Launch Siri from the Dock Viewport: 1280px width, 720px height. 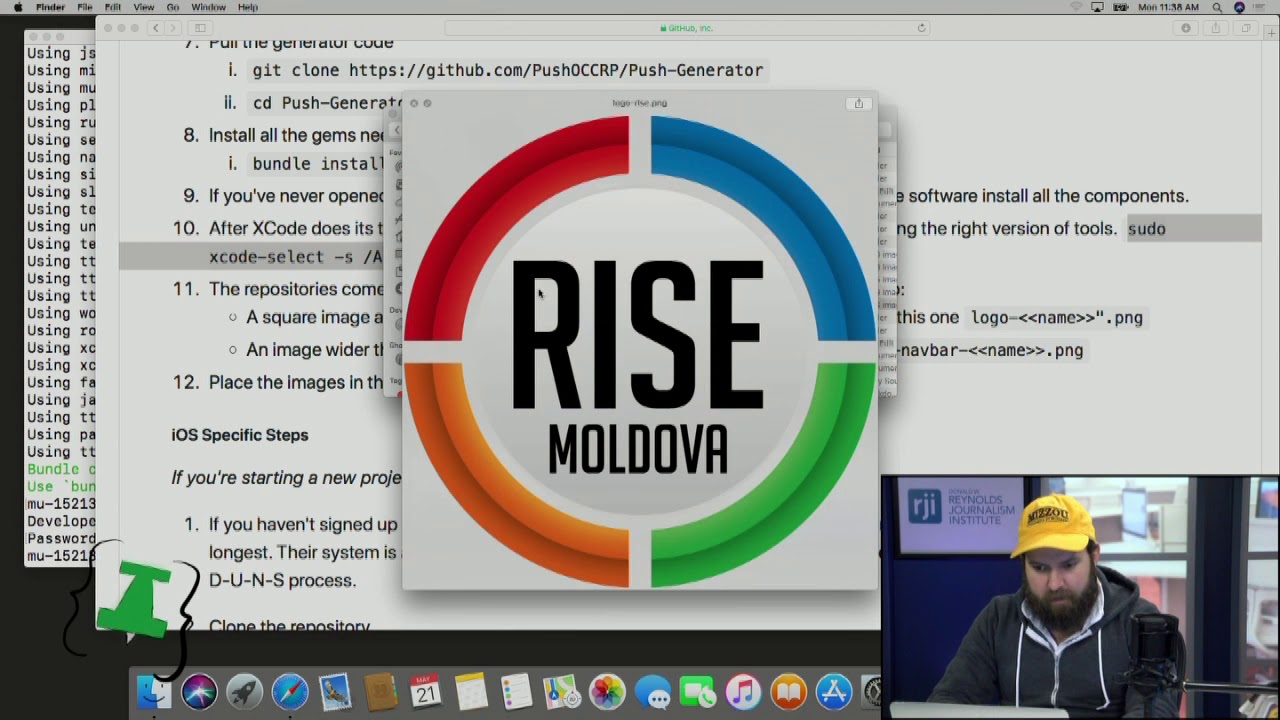click(199, 692)
